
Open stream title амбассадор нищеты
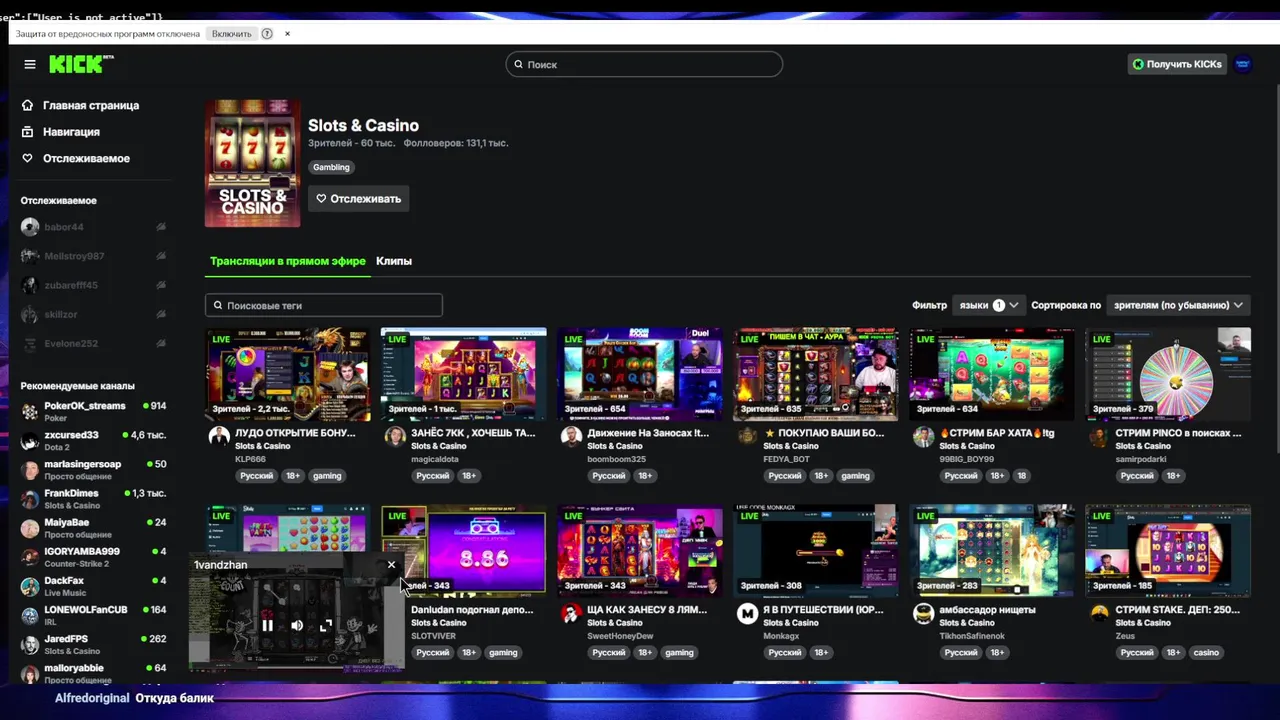pos(987,609)
